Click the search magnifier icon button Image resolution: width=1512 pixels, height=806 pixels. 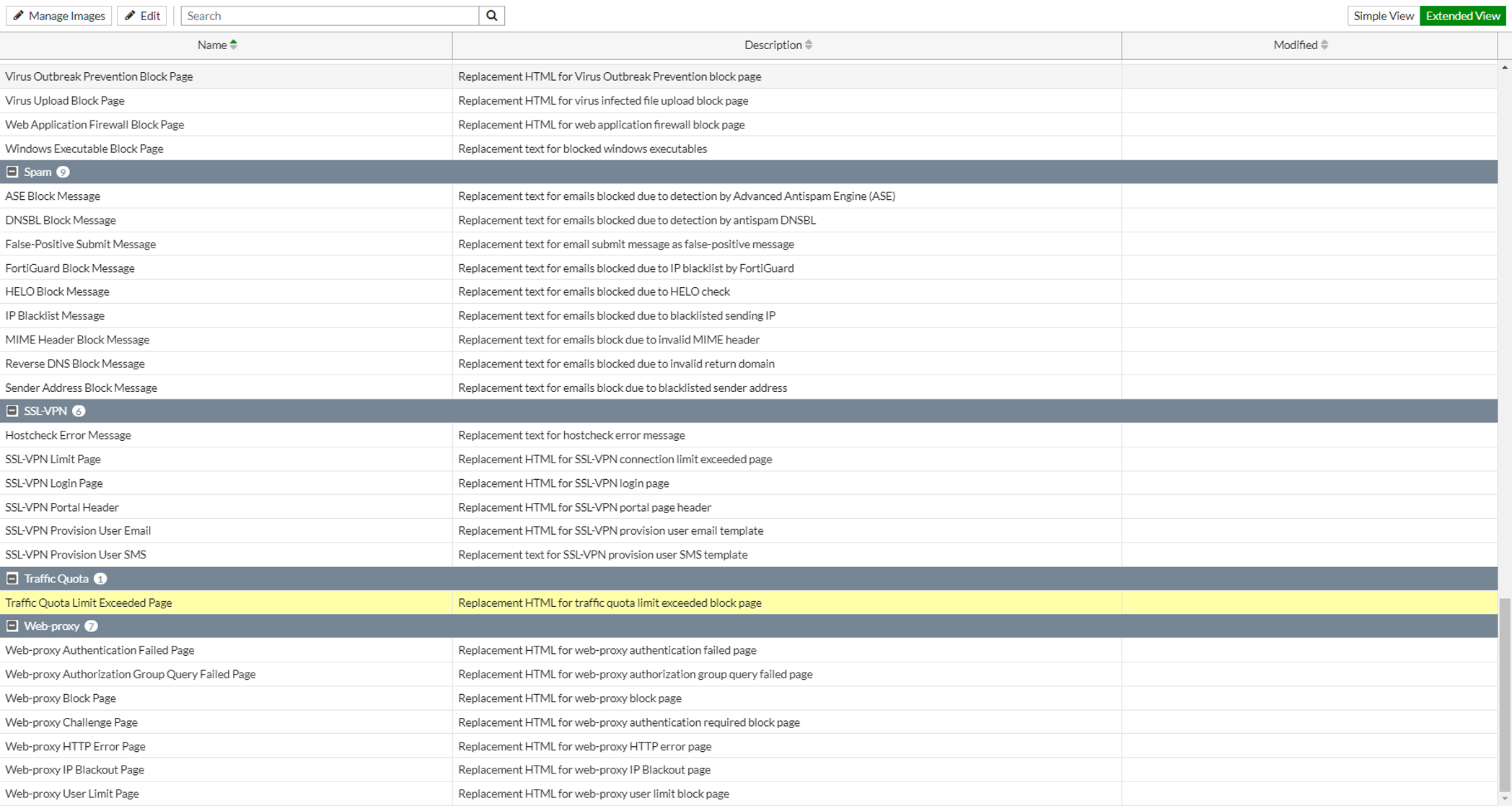(x=491, y=16)
